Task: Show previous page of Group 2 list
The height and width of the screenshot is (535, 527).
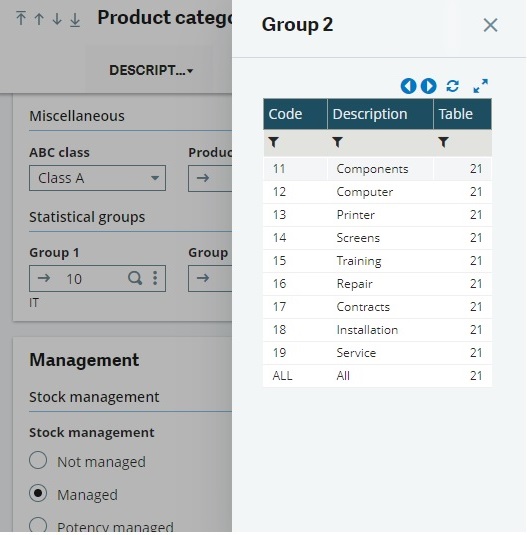Action: point(408,86)
